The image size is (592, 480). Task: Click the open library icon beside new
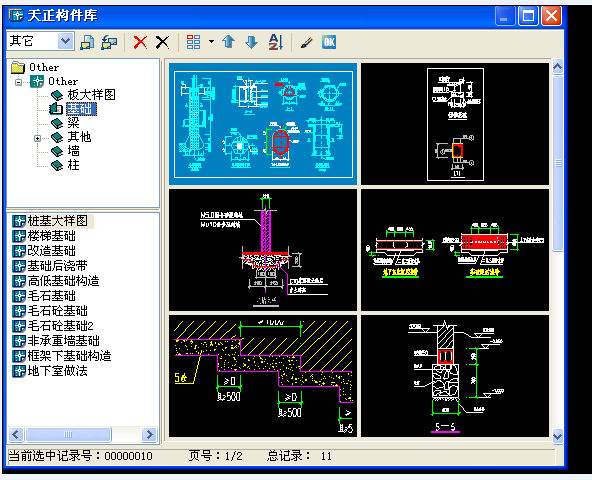tap(109, 42)
